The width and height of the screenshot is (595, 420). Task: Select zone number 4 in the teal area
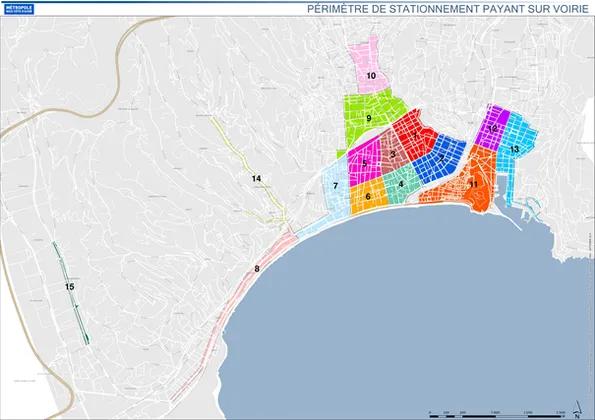(401, 184)
